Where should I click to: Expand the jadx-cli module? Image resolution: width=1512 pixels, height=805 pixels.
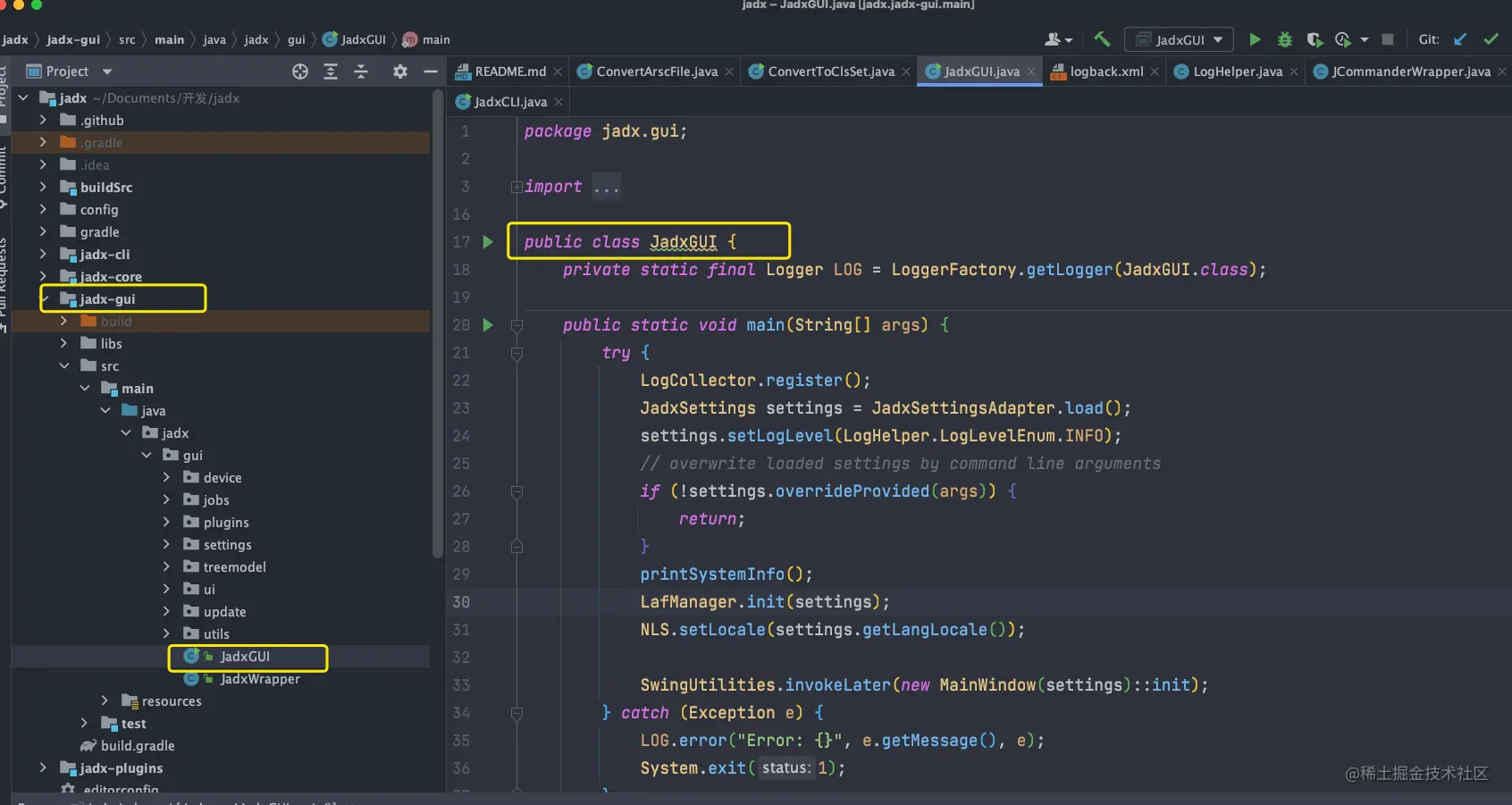(43, 254)
